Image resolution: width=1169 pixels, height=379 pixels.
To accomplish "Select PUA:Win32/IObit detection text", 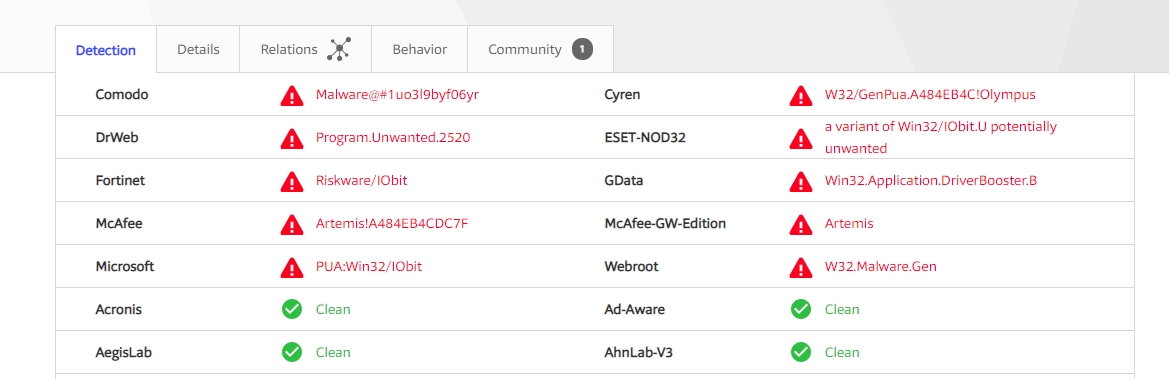I will click(368, 266).
